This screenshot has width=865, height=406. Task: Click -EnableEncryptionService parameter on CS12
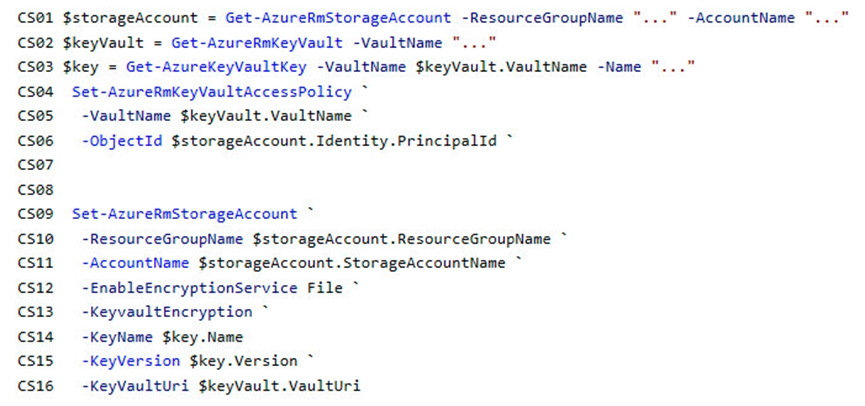[189, 287]
